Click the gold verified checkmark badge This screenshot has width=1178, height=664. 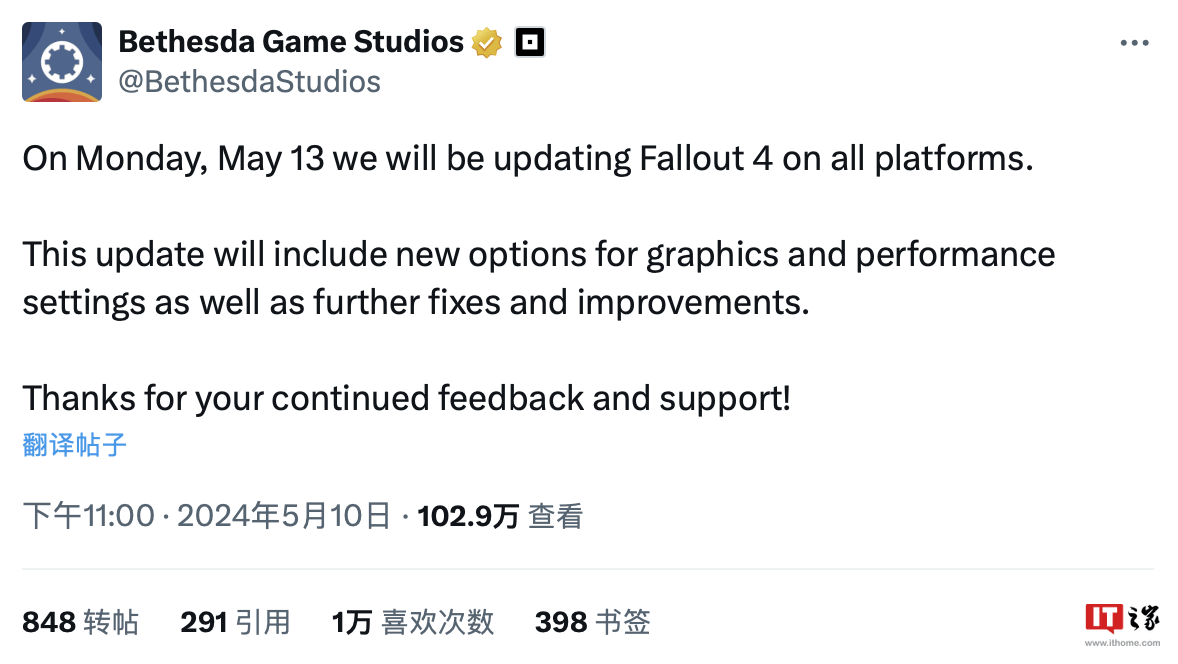pos(487,43)
